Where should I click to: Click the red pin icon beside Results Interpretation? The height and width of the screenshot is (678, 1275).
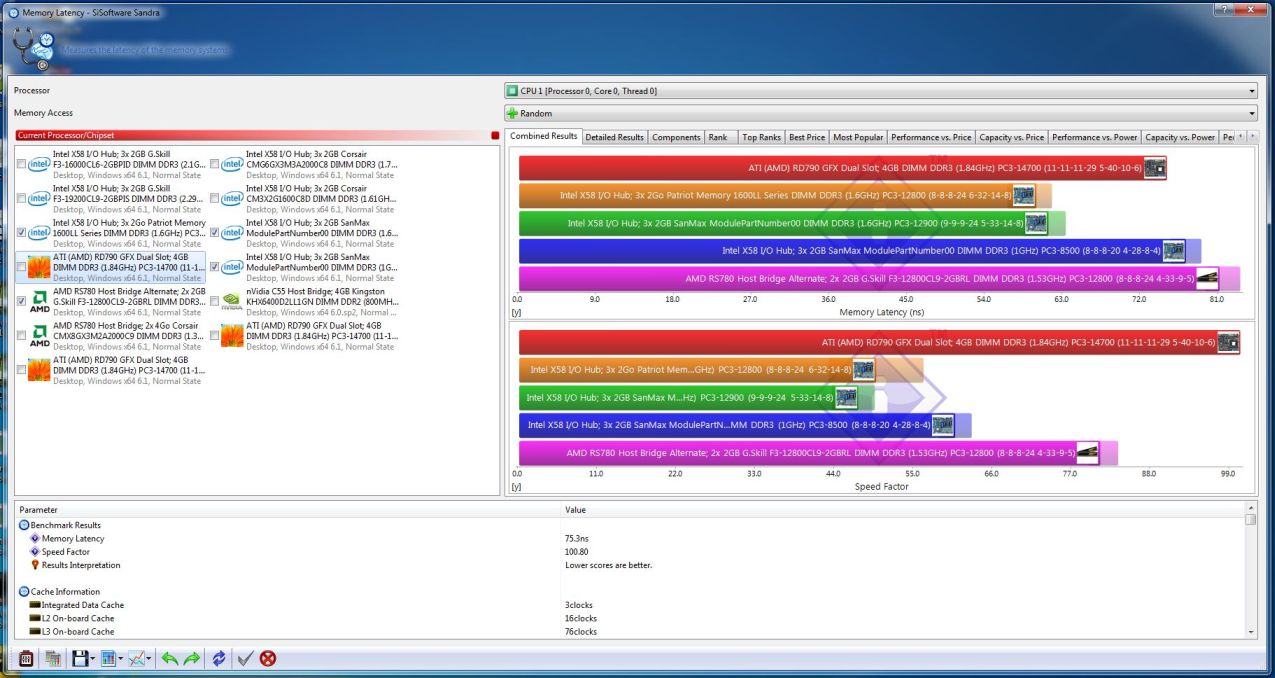[35, 565]
